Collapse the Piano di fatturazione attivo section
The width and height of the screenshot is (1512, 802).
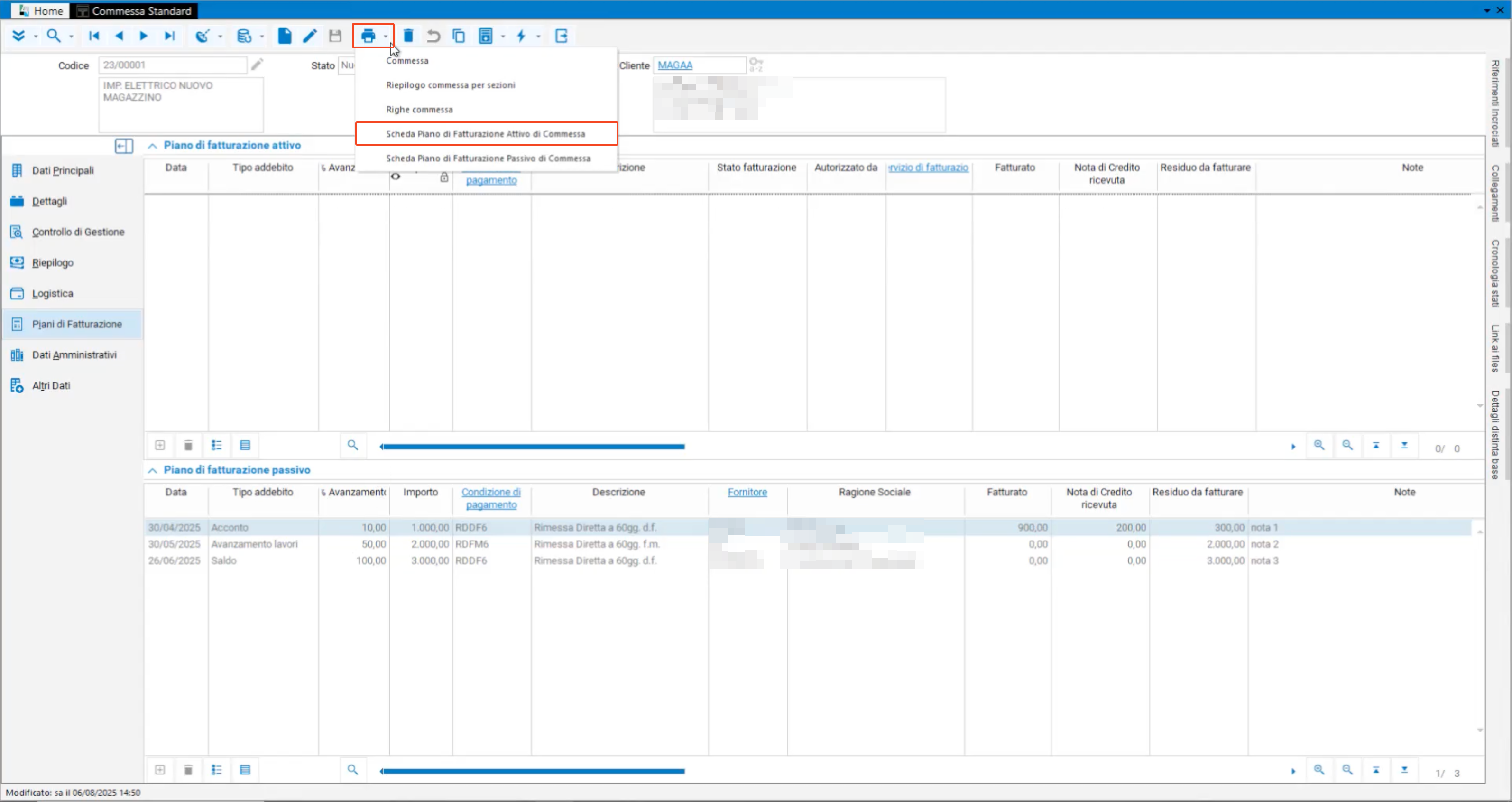153,146
